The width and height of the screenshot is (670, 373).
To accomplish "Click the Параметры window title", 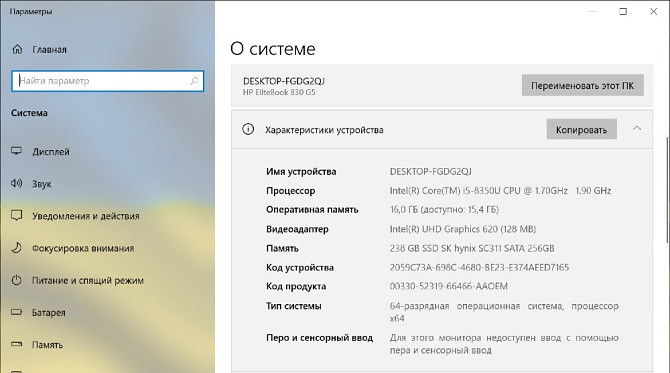I will [30, 12].
